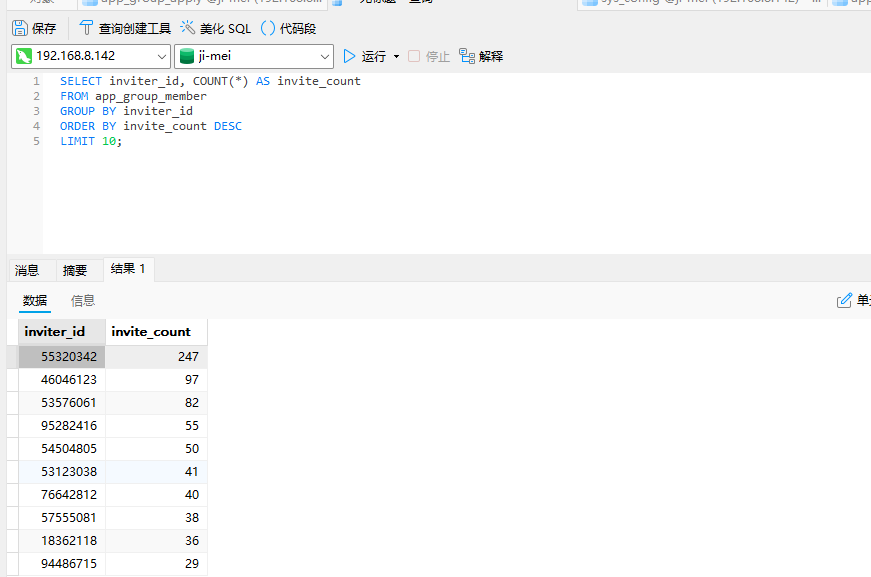Click the GROUP keyword on line 3
Image resolution: width=871 pixels, height=577 pixels.
click(77, 111)
